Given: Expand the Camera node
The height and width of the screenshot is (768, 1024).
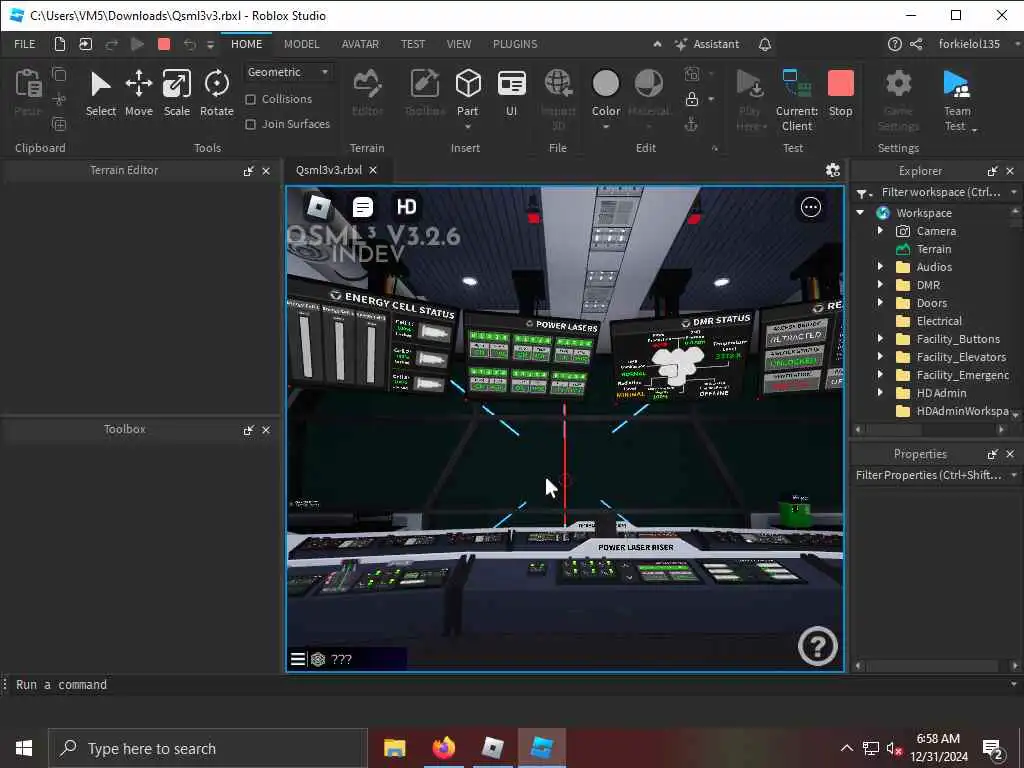Looking at the screenshot, I should click(x=880, y=231).
